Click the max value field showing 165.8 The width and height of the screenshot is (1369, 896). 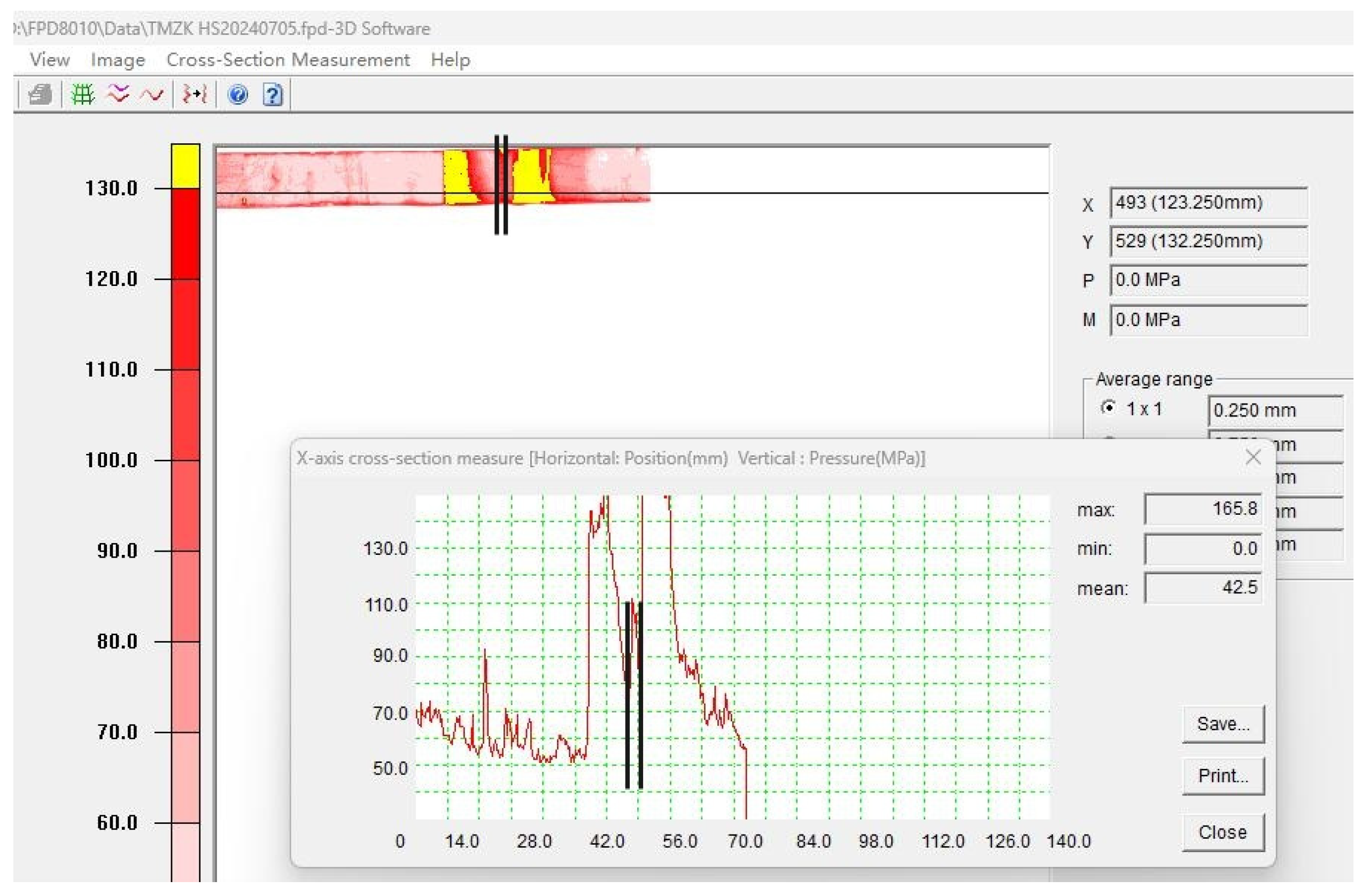pyautogui.click(x=1202, y=508)
